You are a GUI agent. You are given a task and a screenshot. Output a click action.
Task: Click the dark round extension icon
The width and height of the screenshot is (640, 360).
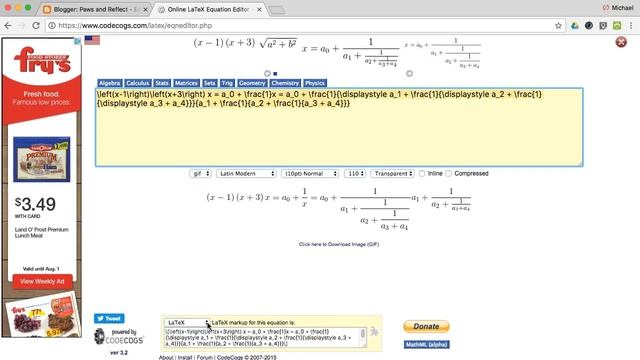tap(589, 26)
